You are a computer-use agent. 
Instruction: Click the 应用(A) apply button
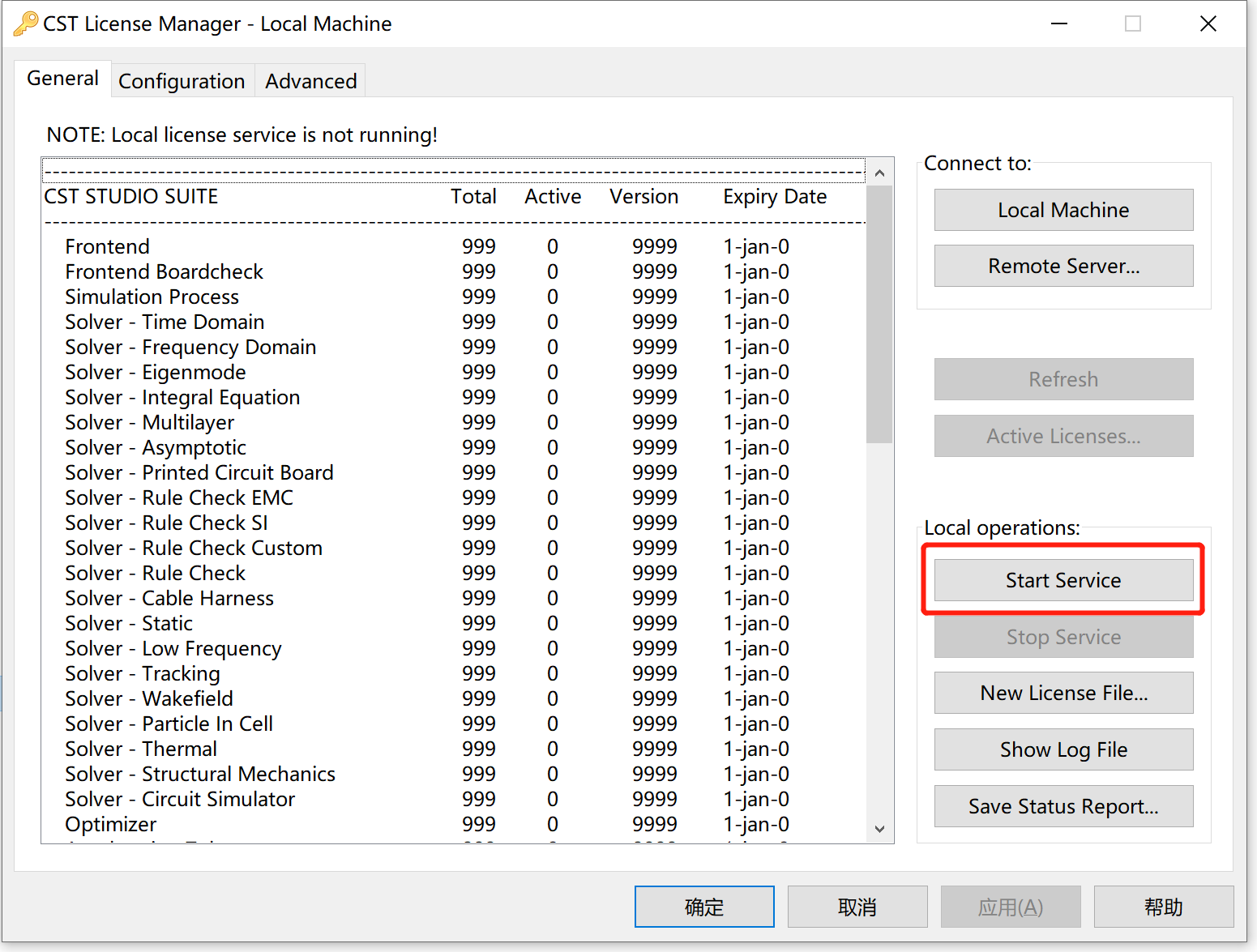[1011, 907]
